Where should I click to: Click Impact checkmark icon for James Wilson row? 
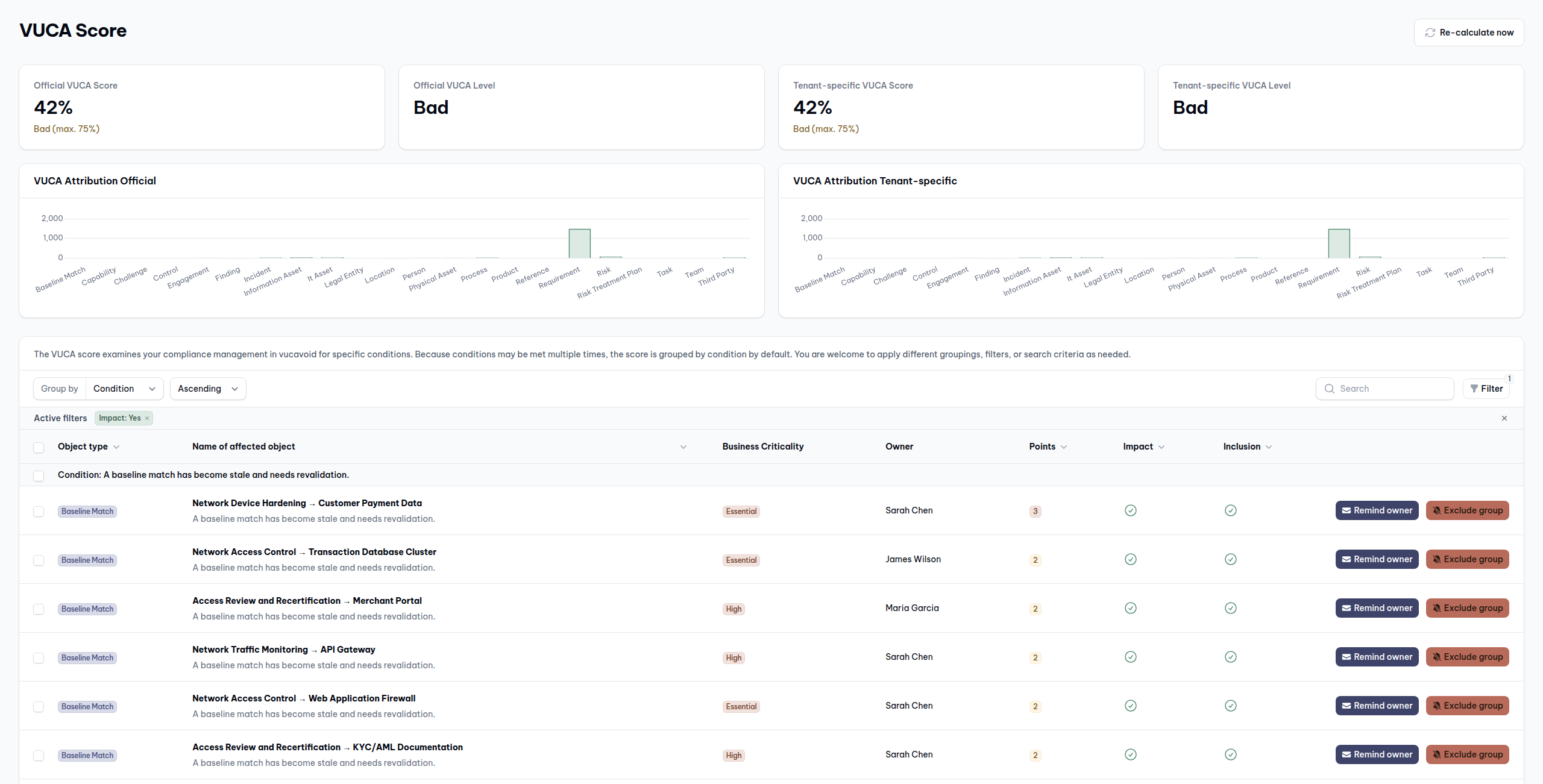pyautogui.click(x=1130, y=559)
